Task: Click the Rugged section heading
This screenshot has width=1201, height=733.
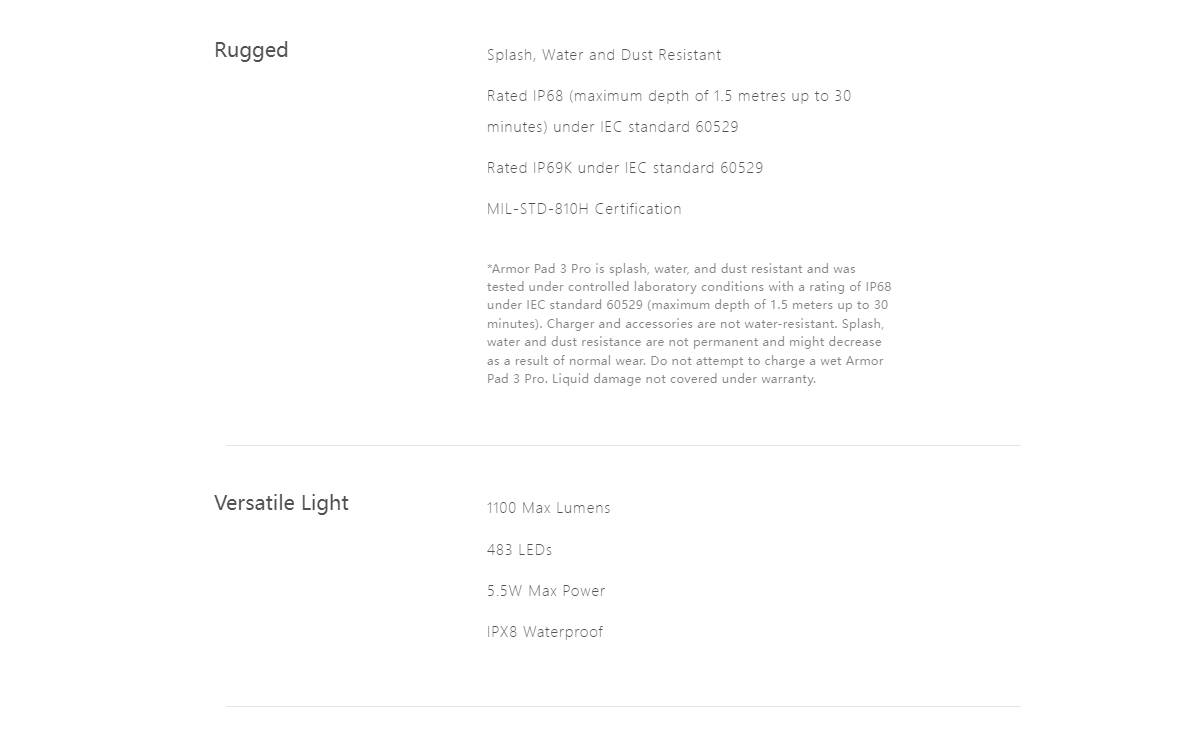Action: point(251,51)
